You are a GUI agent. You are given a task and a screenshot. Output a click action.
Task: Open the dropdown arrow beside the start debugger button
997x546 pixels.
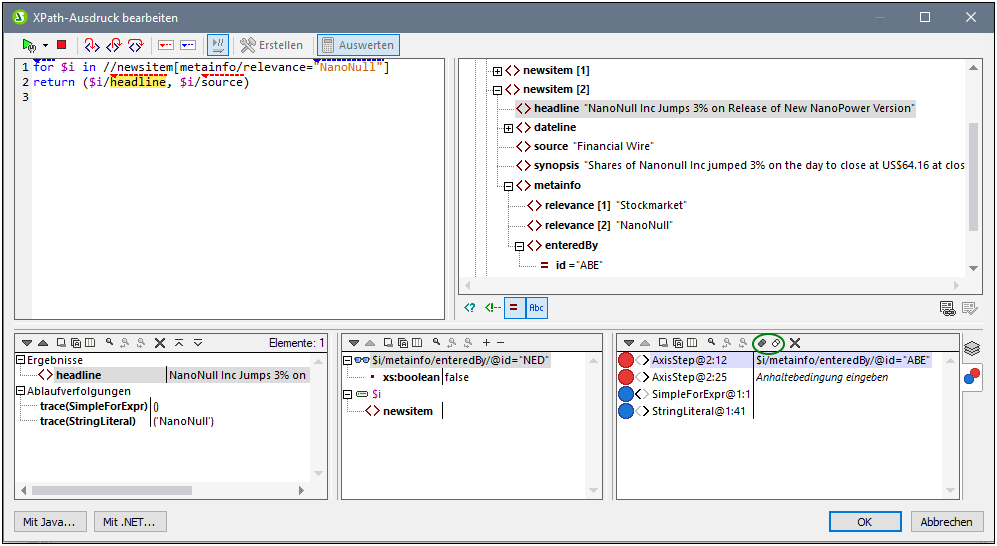click(x=45, y=45)
